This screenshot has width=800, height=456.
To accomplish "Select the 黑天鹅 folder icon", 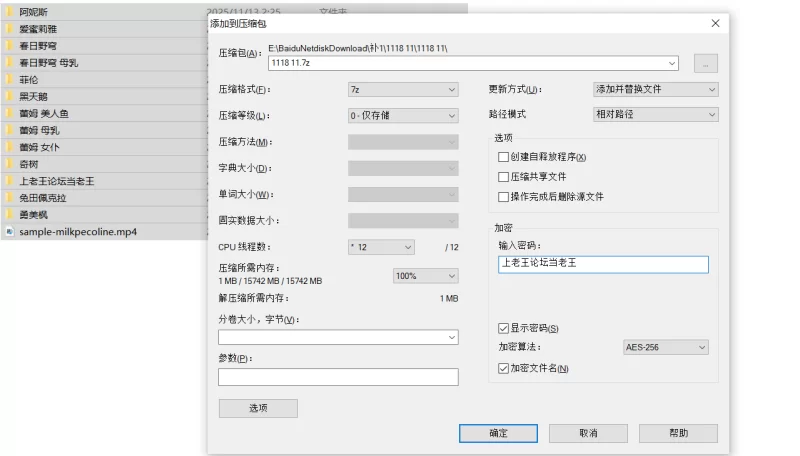I will coord(9,96).
